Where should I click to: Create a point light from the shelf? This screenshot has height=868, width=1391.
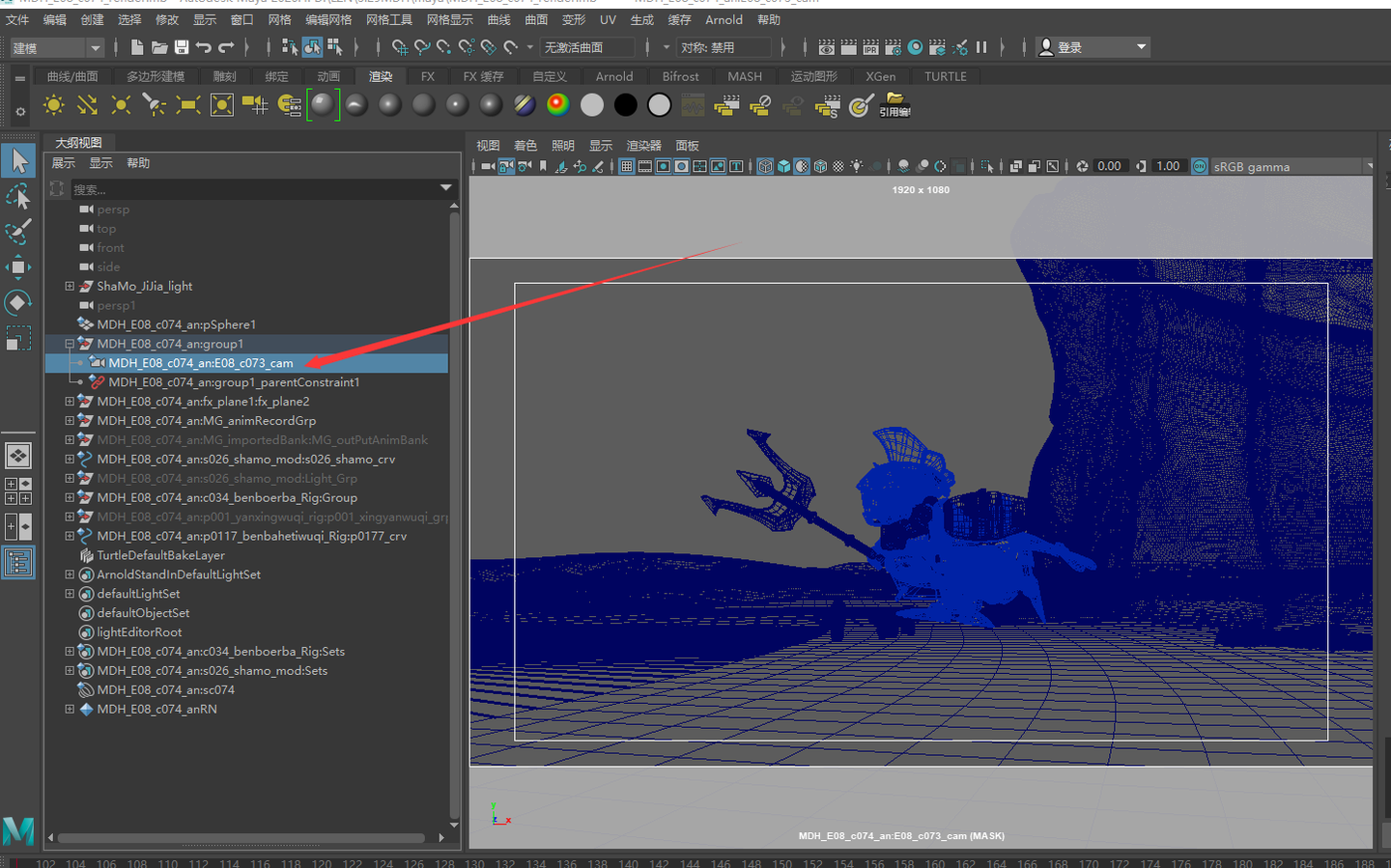121,105
